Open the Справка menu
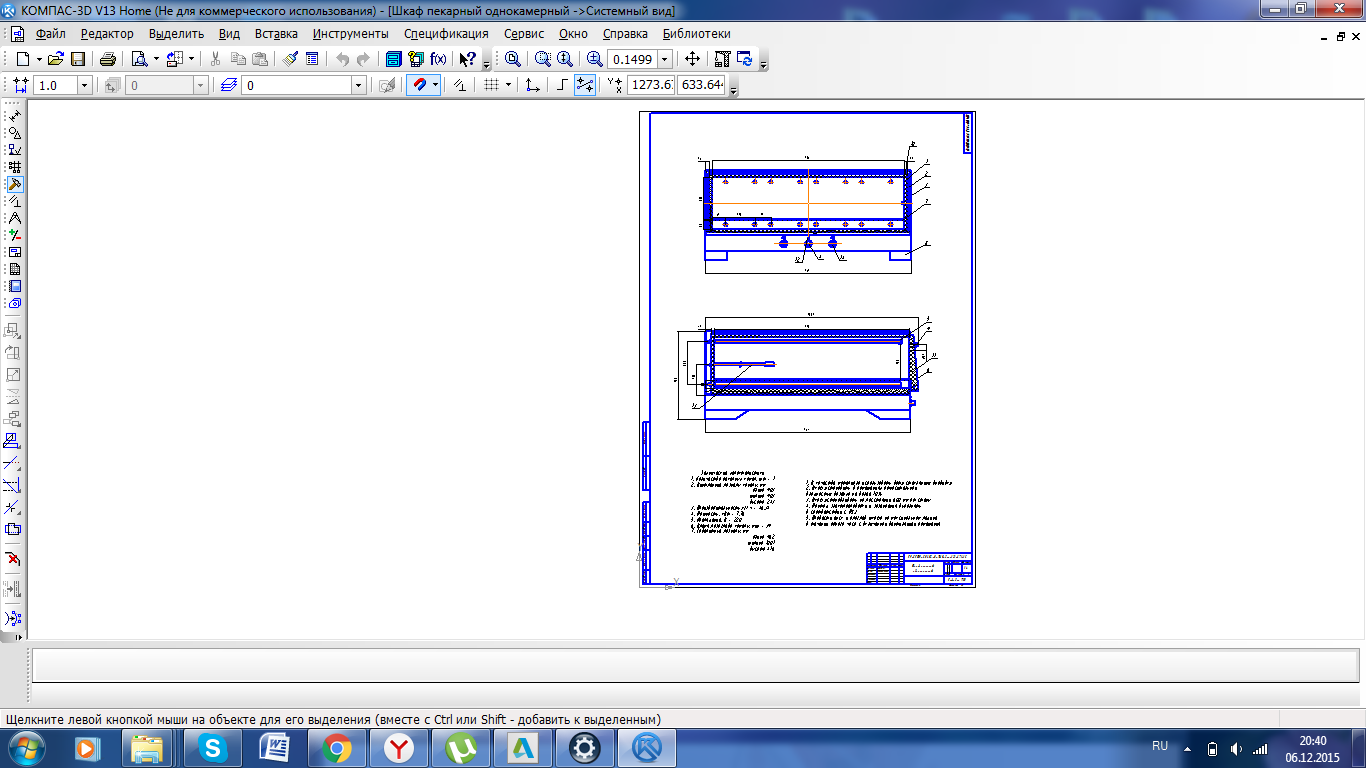The image size is (1366, 768). pos(625,33)
